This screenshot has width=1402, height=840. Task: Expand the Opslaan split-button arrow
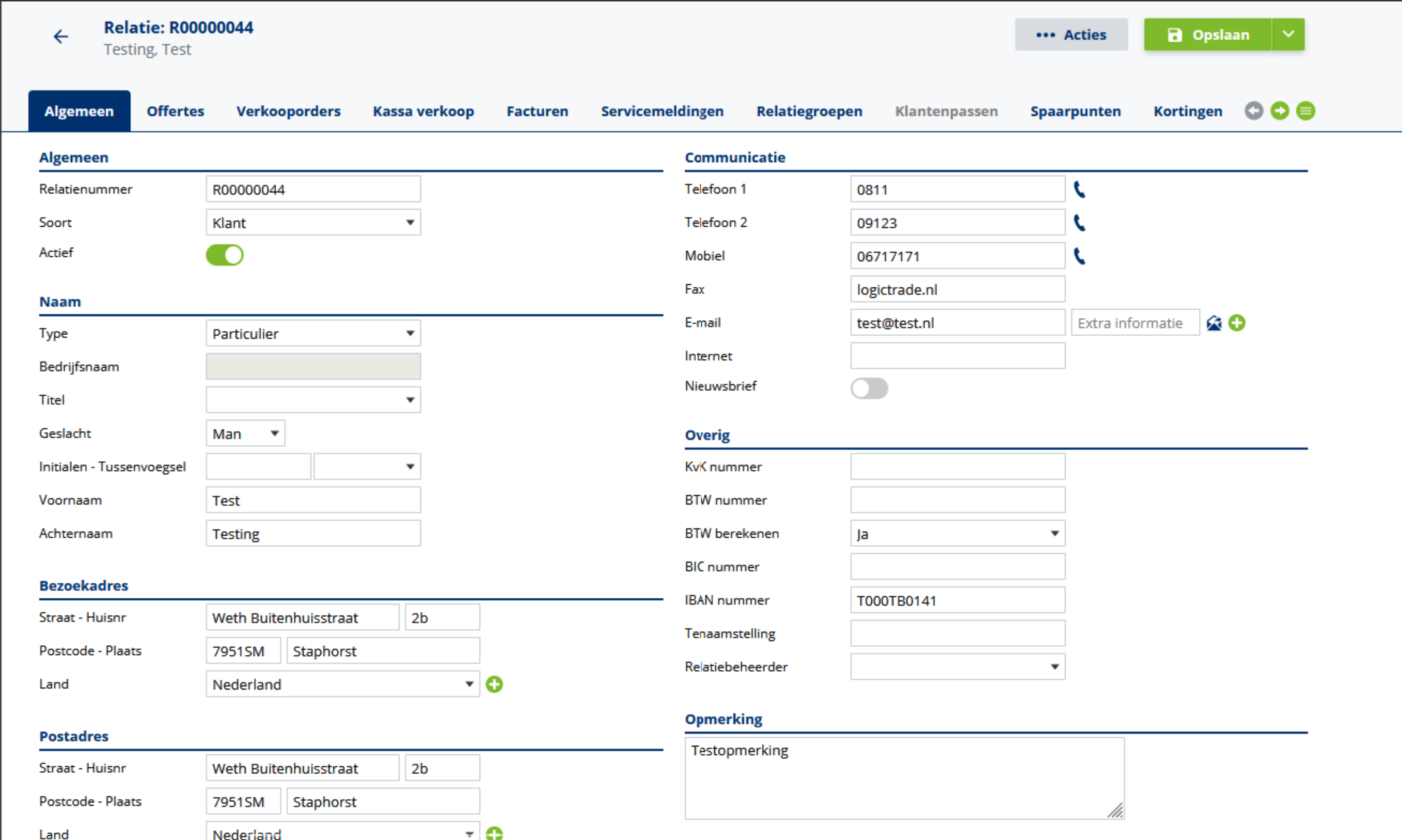tap(1288, 34)
